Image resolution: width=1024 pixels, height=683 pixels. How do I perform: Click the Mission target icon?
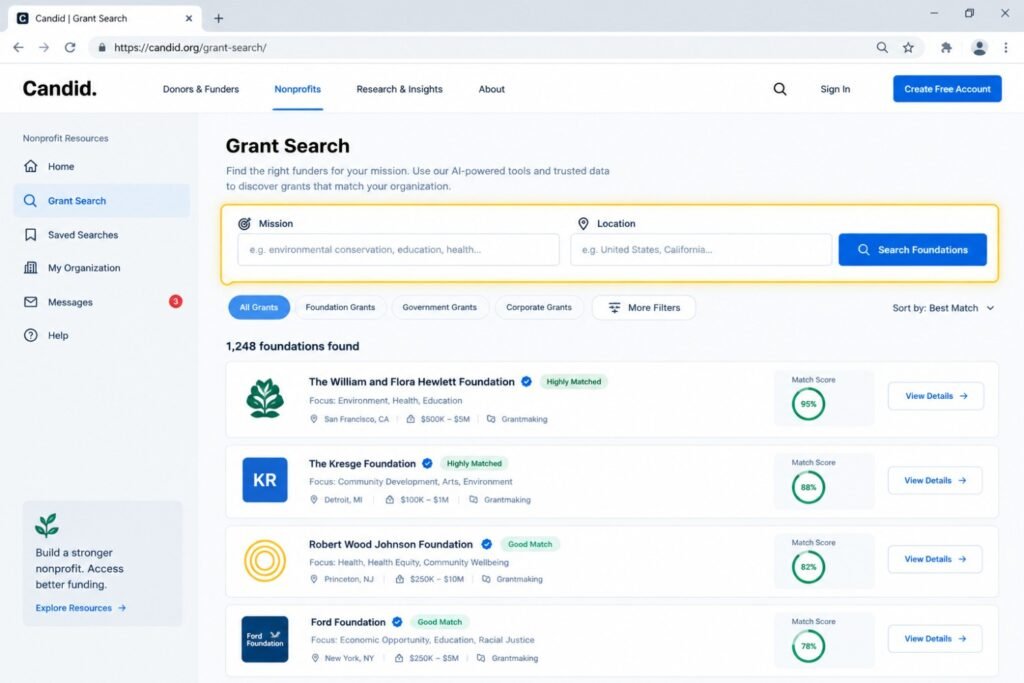(244, 223)
